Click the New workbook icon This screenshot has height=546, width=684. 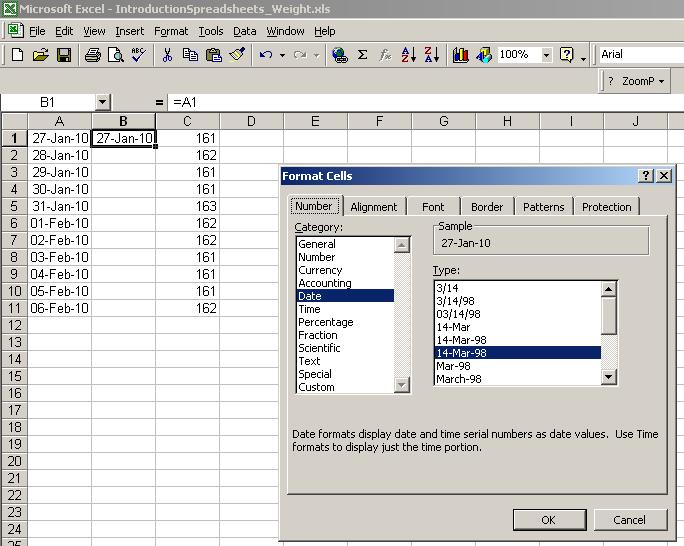(x=17, y=55)
